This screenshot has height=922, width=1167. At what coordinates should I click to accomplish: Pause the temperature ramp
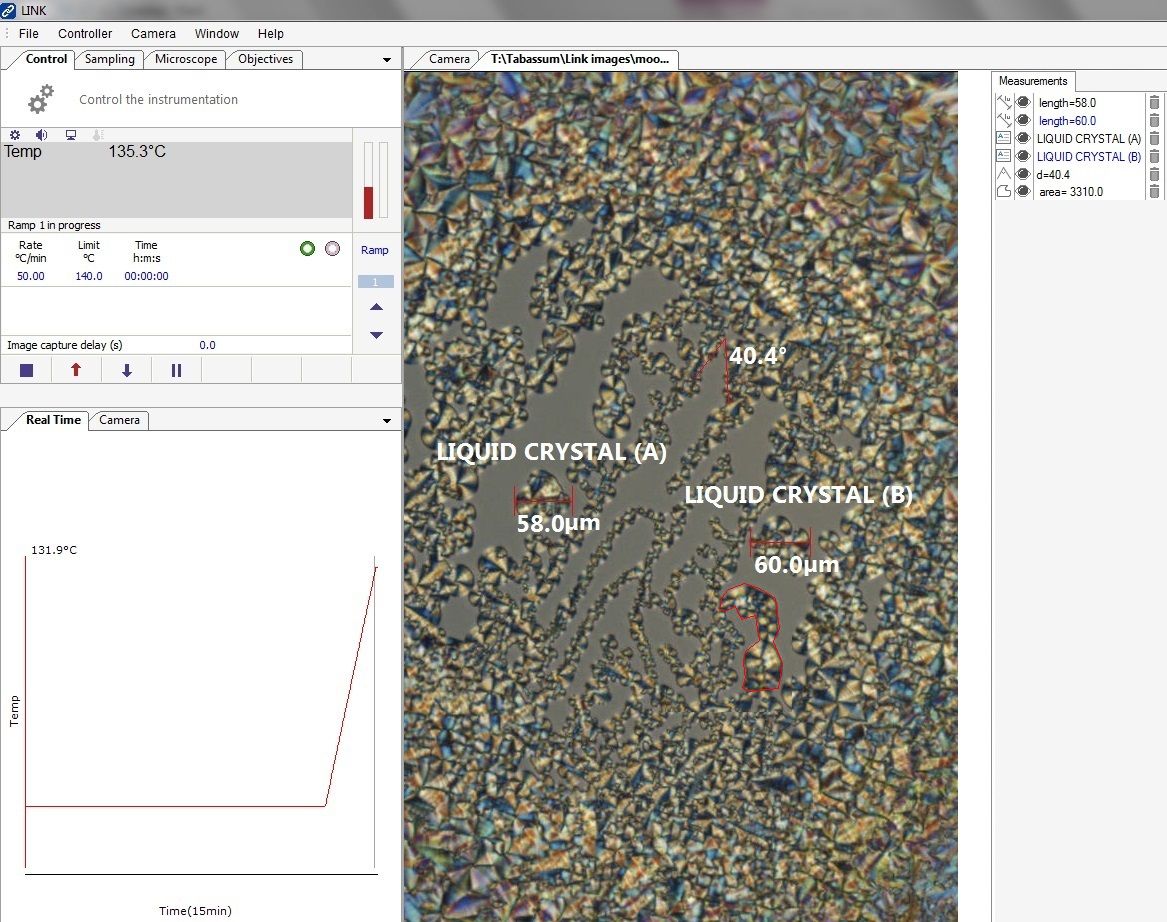(176, 370)
